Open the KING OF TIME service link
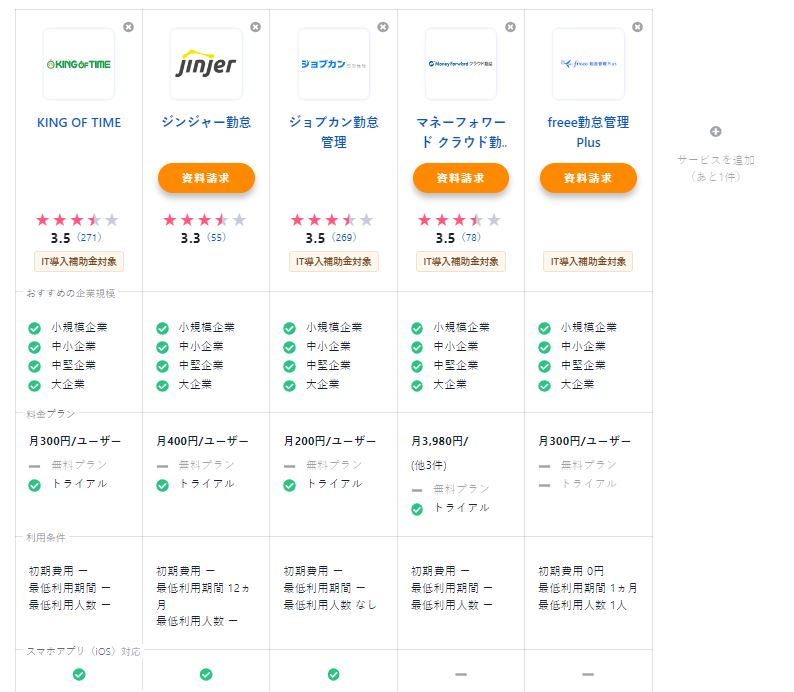 [x=79, y=123]
